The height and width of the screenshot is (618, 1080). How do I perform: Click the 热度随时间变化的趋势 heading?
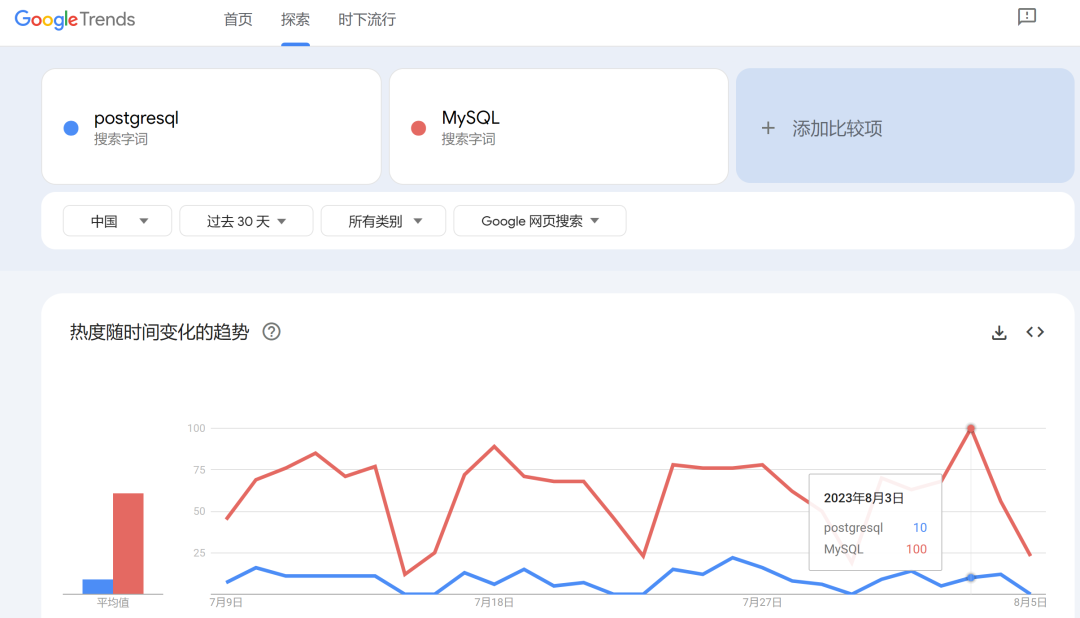pyautogui.click(x=159, y=332)
